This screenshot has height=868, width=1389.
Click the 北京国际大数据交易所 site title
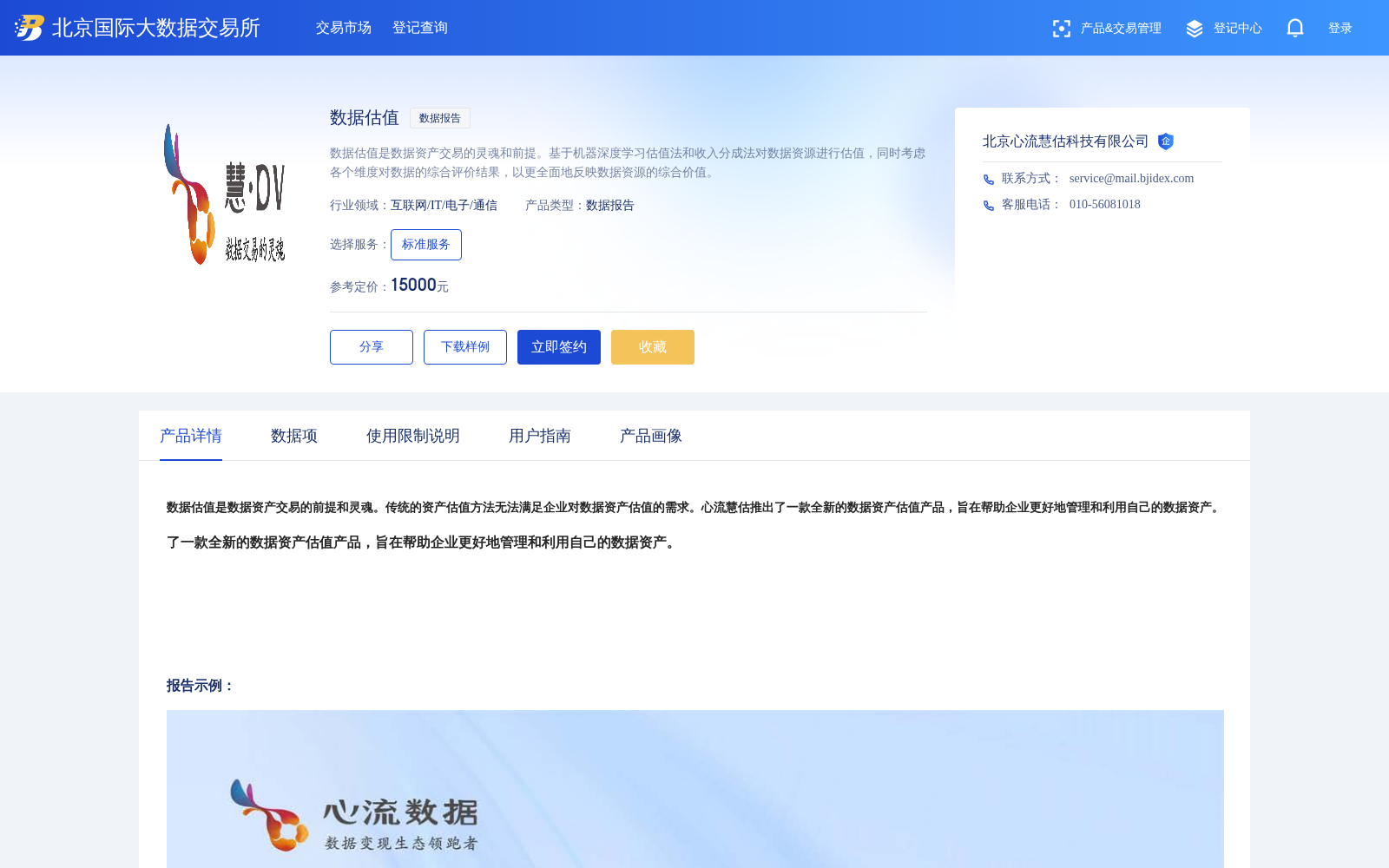156,28
